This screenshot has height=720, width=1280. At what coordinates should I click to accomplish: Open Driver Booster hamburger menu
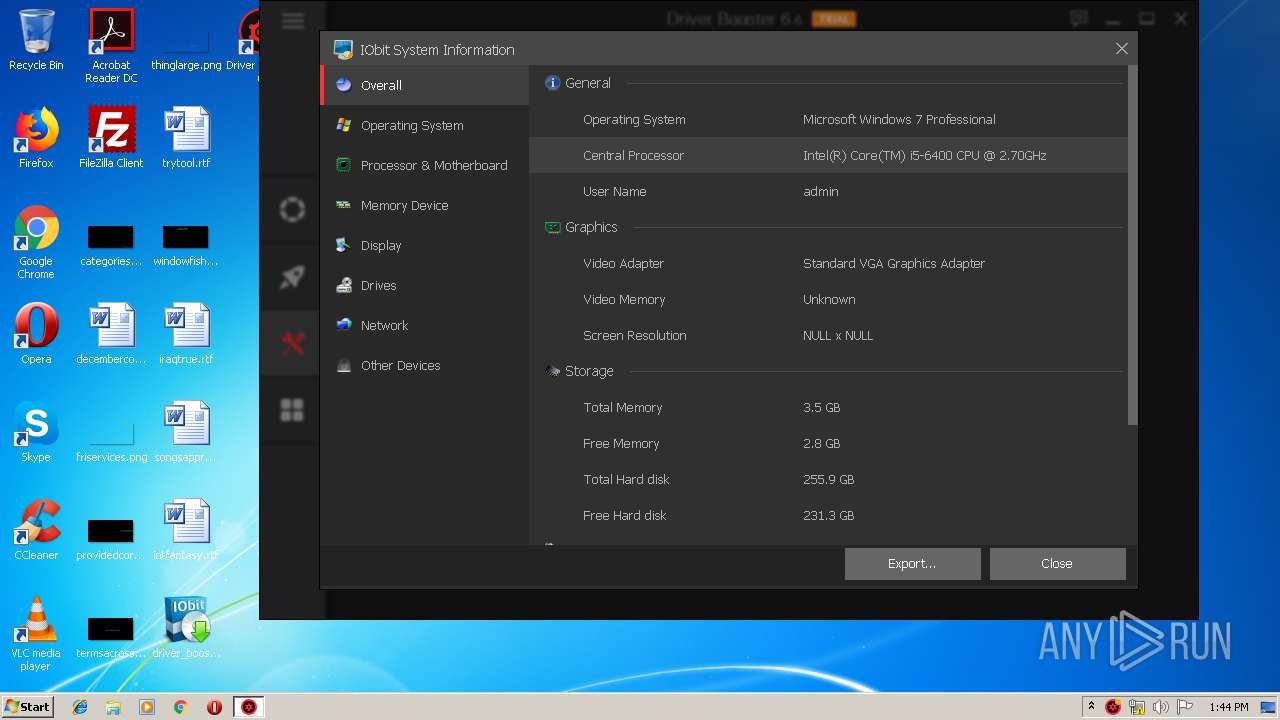click(292, 20)
